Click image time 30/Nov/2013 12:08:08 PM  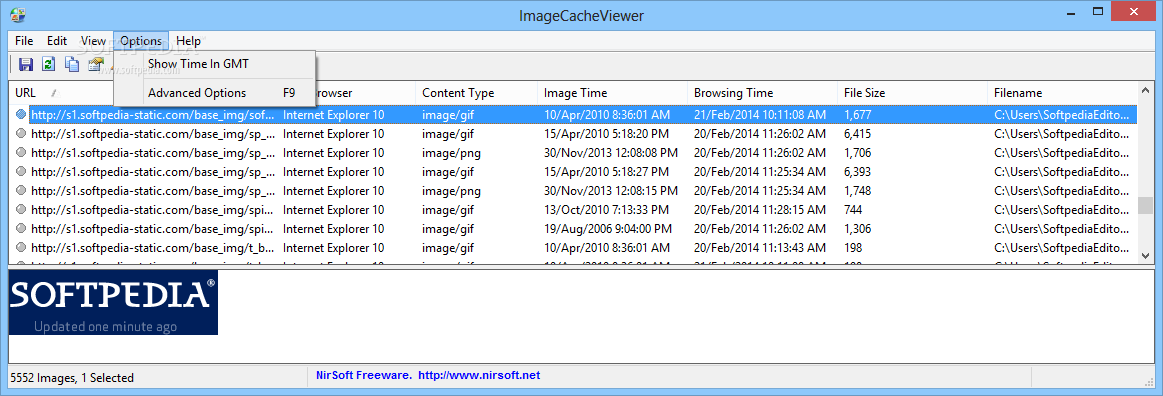coord(610,153)
